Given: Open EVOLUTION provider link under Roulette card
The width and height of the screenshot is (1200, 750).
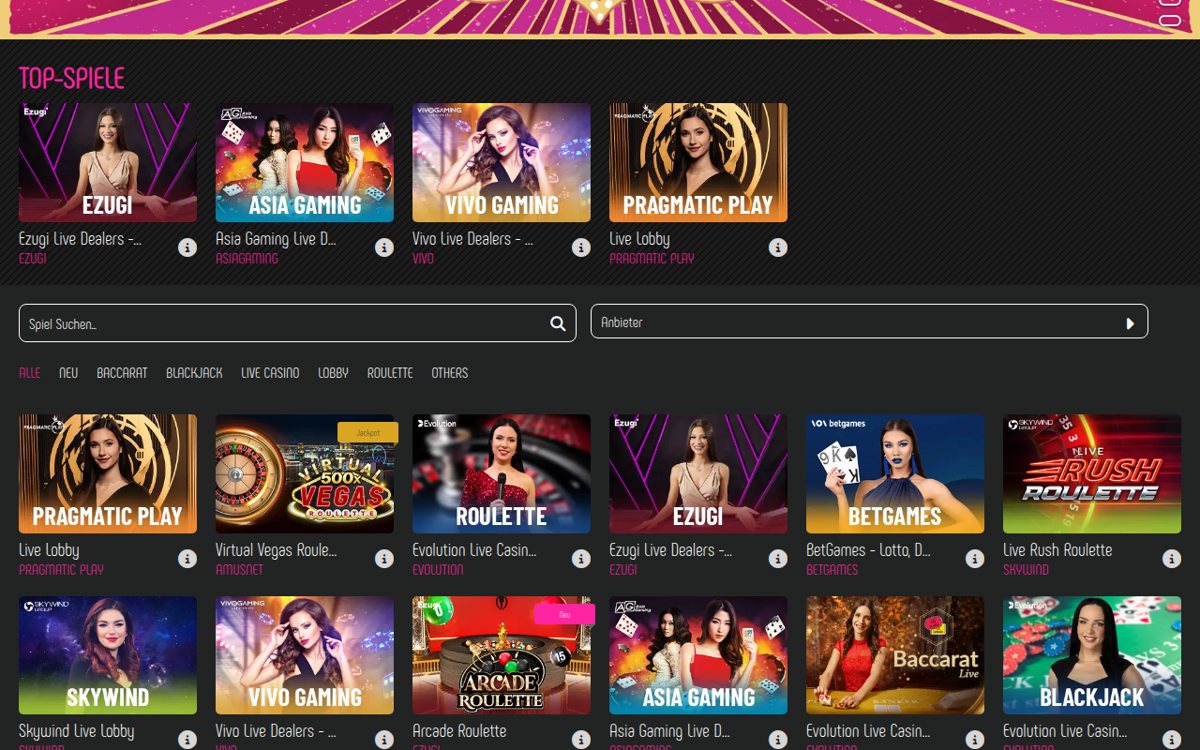Looking at the screenshot, I should pos(438,569).
